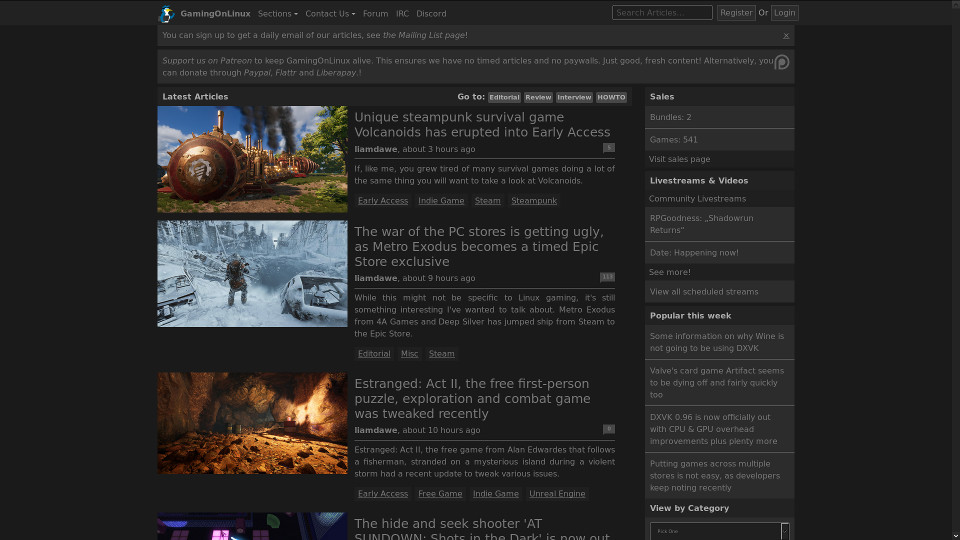Viewport: 960px width, 540px height.
Task: Click the page vertical scrollbar
Action: (x=956, y=269)
